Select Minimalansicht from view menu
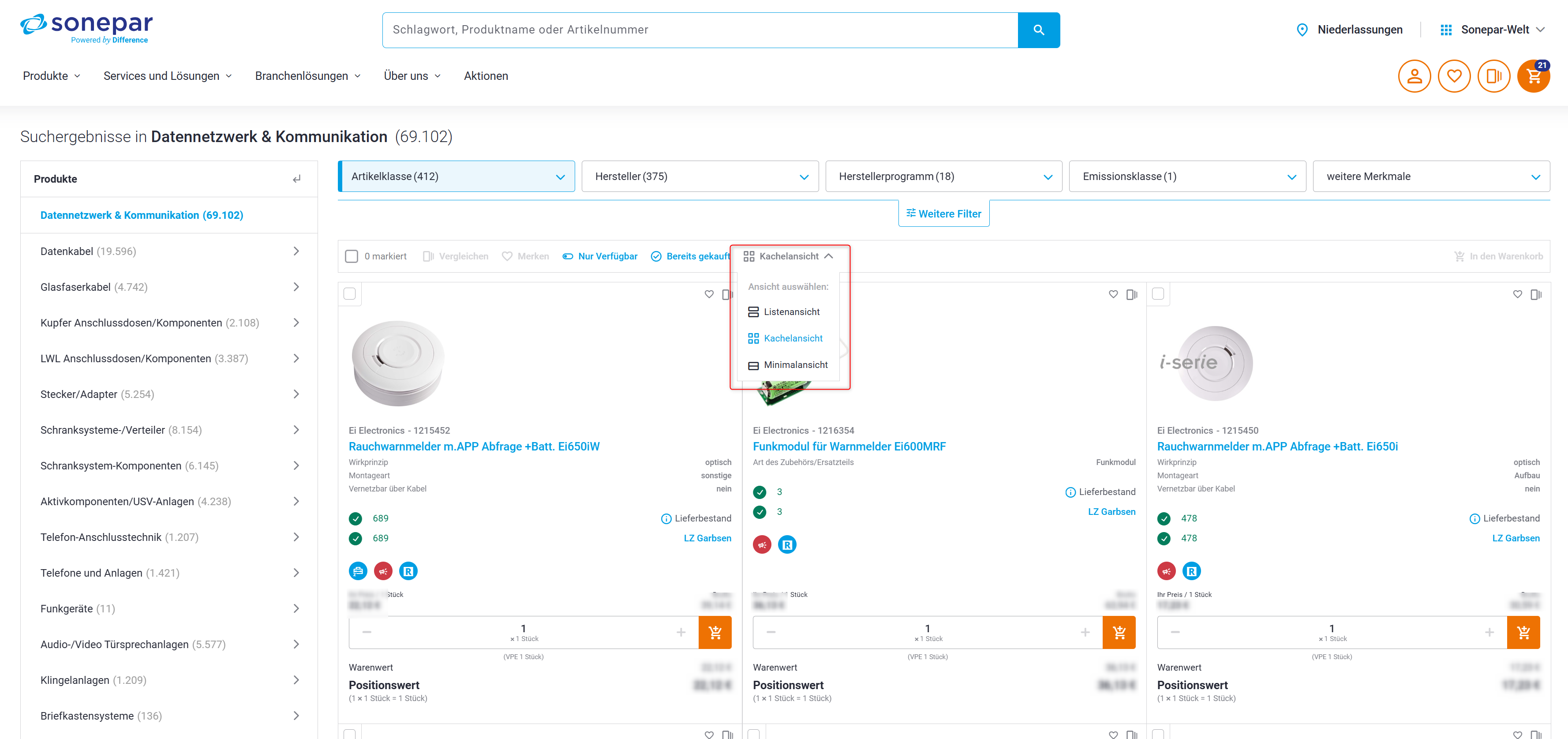Viewport: 1568px width, 739px height. (788, 365)
